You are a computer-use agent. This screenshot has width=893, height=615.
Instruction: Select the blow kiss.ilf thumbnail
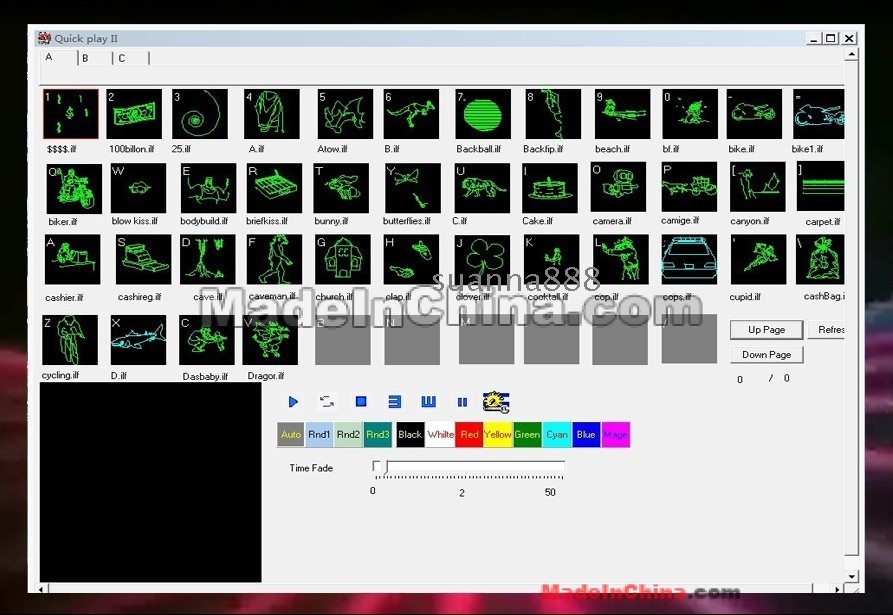tap(138, 188)
